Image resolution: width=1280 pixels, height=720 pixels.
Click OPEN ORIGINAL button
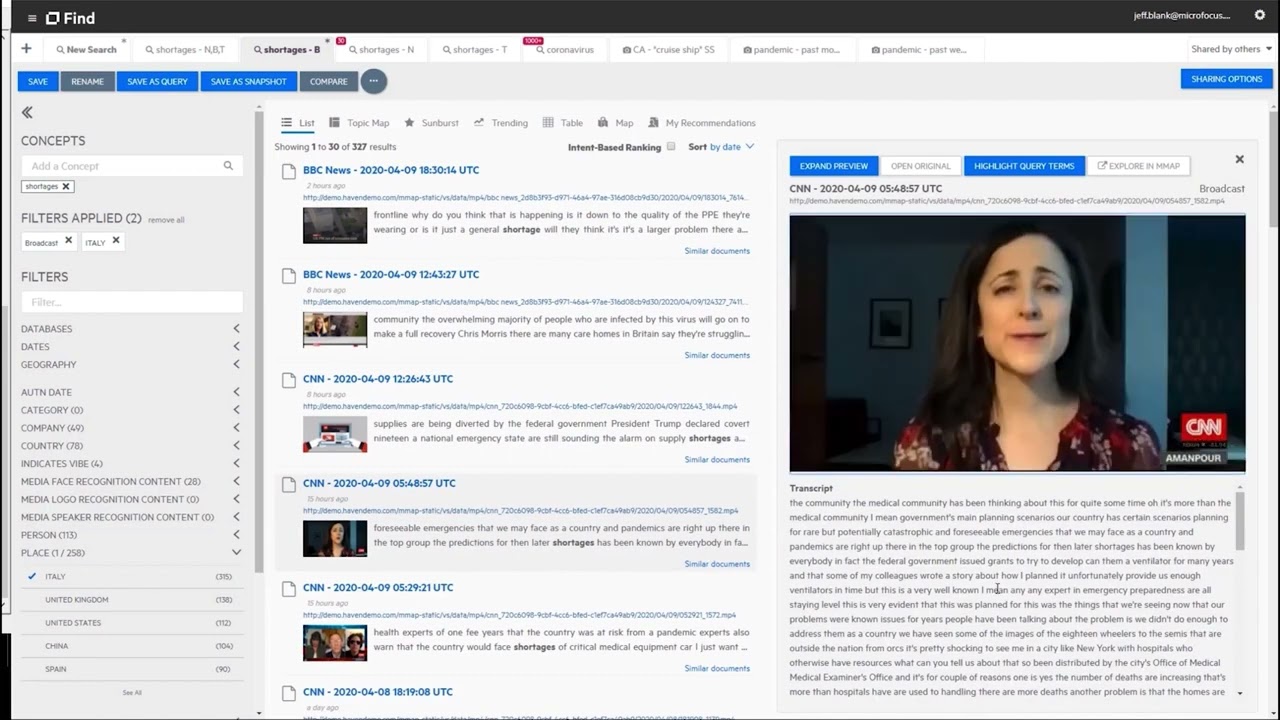(920, 166)
